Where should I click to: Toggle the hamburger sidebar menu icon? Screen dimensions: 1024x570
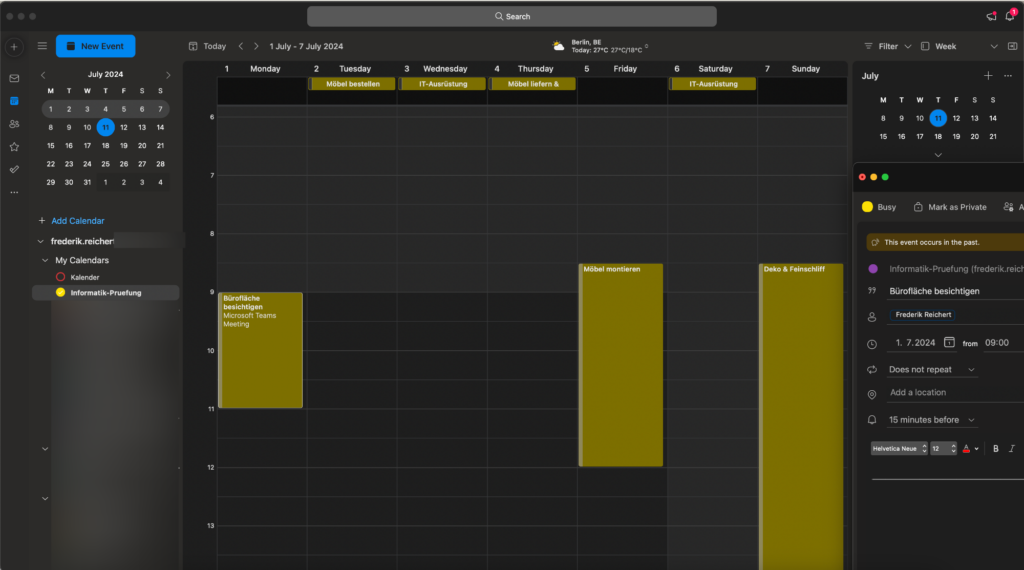click(x=42, y=46)
